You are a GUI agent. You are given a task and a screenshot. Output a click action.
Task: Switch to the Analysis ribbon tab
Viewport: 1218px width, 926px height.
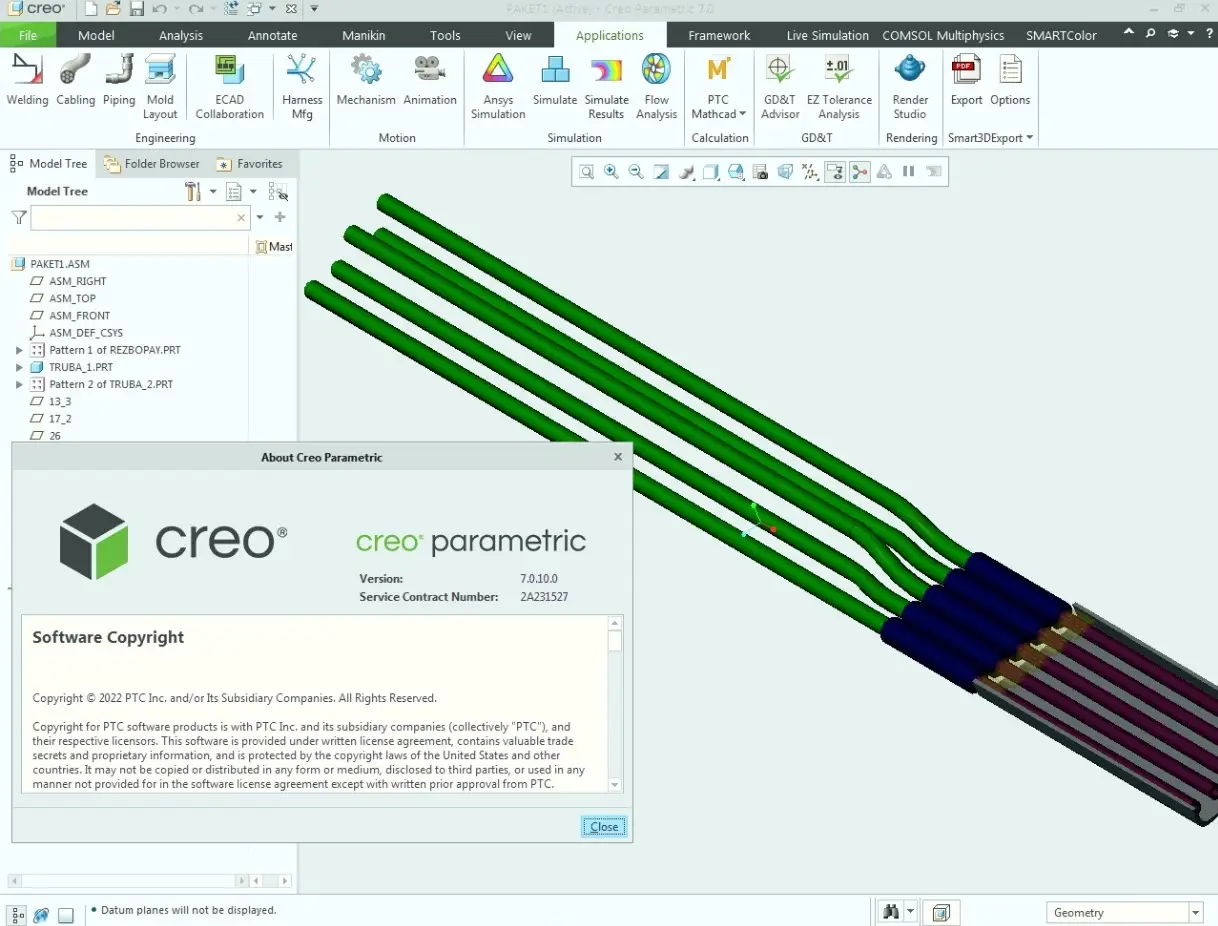(x=181, y=35)
